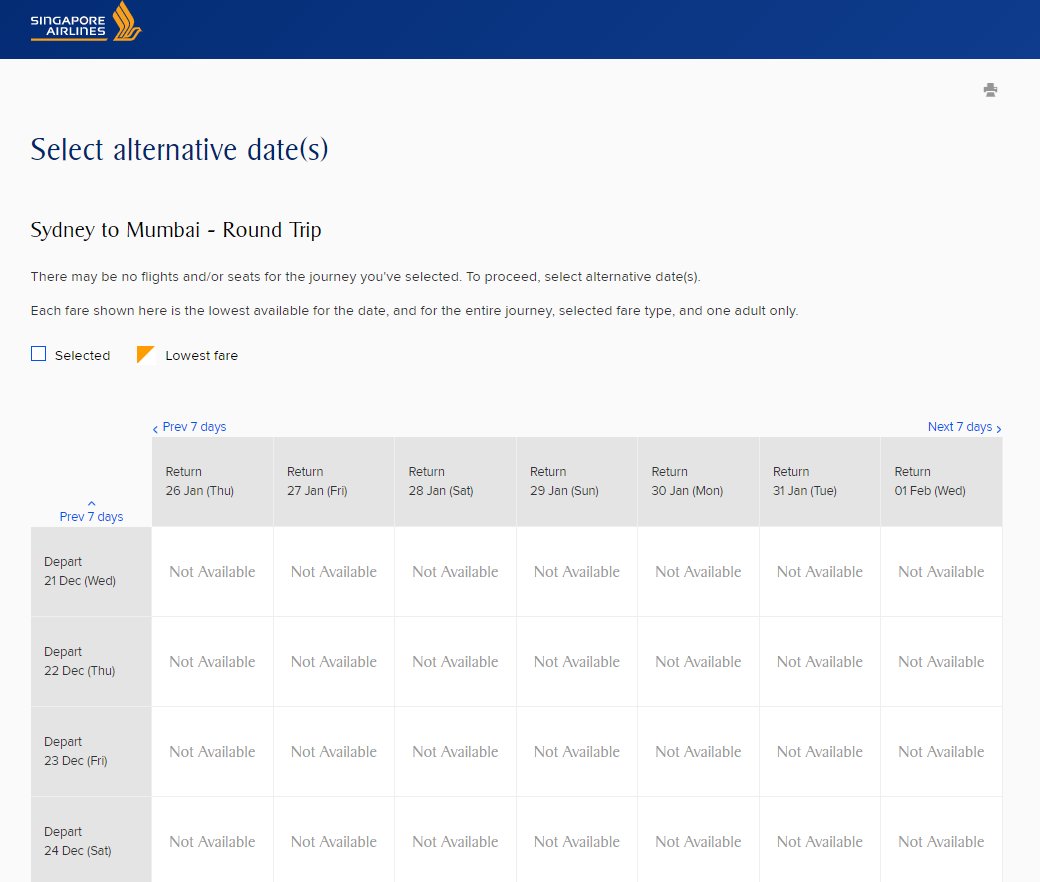The height and width of the screenshot is (882, 1040).
Task: Select the Depart 21 Dec (Wed) row header
Action: (91, 572)
